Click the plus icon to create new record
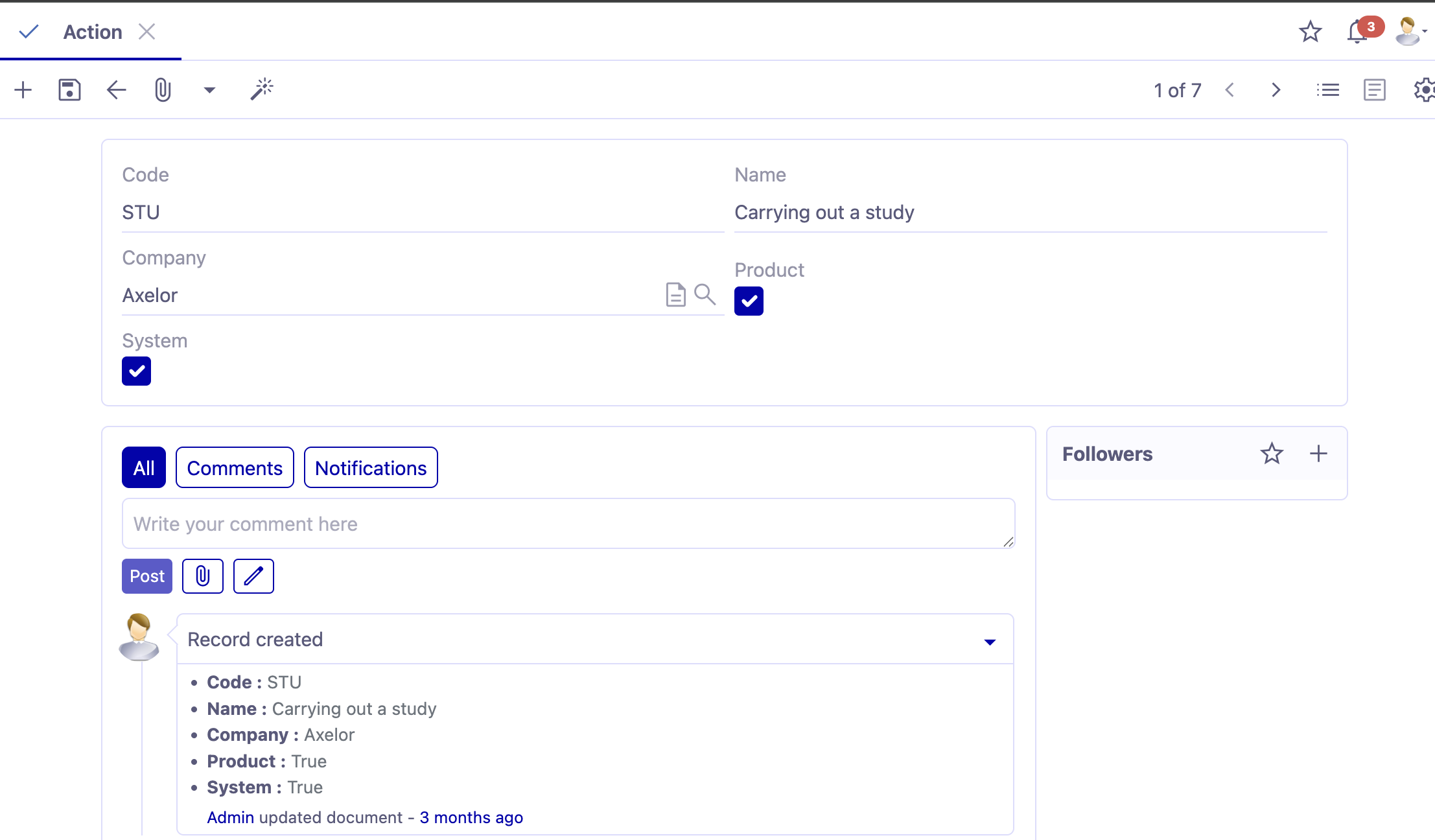Screen dimensions: 1435x840 tap(23, 89)
